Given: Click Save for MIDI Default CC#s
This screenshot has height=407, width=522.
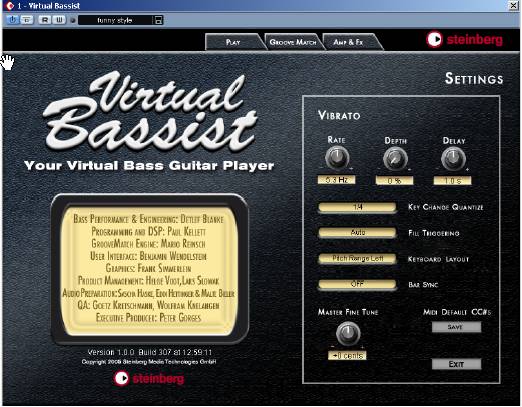Looking at the screenshot, I should pyautogui.click(x=456, y=327).
